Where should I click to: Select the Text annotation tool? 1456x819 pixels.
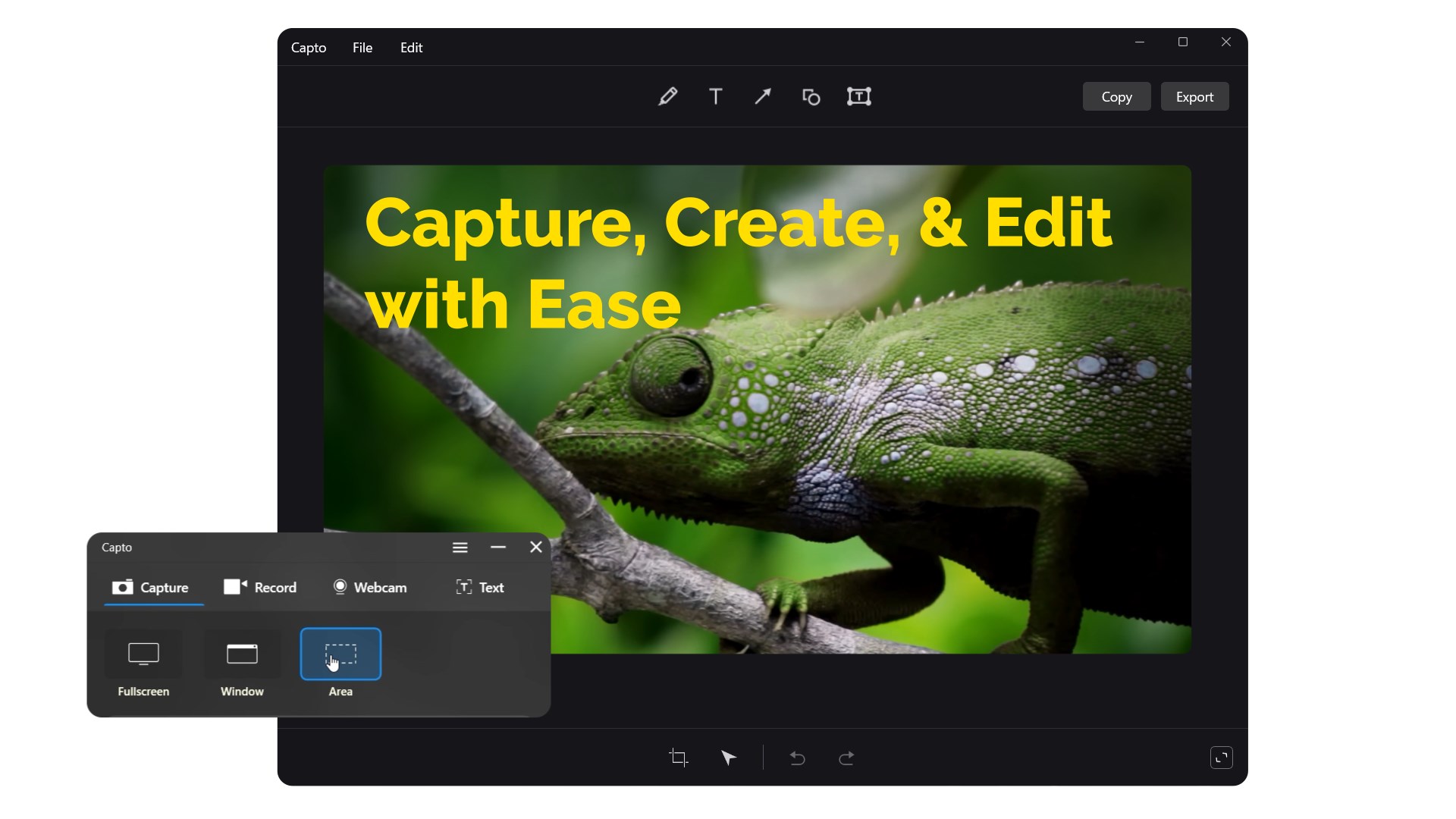[x=715, y=96]
